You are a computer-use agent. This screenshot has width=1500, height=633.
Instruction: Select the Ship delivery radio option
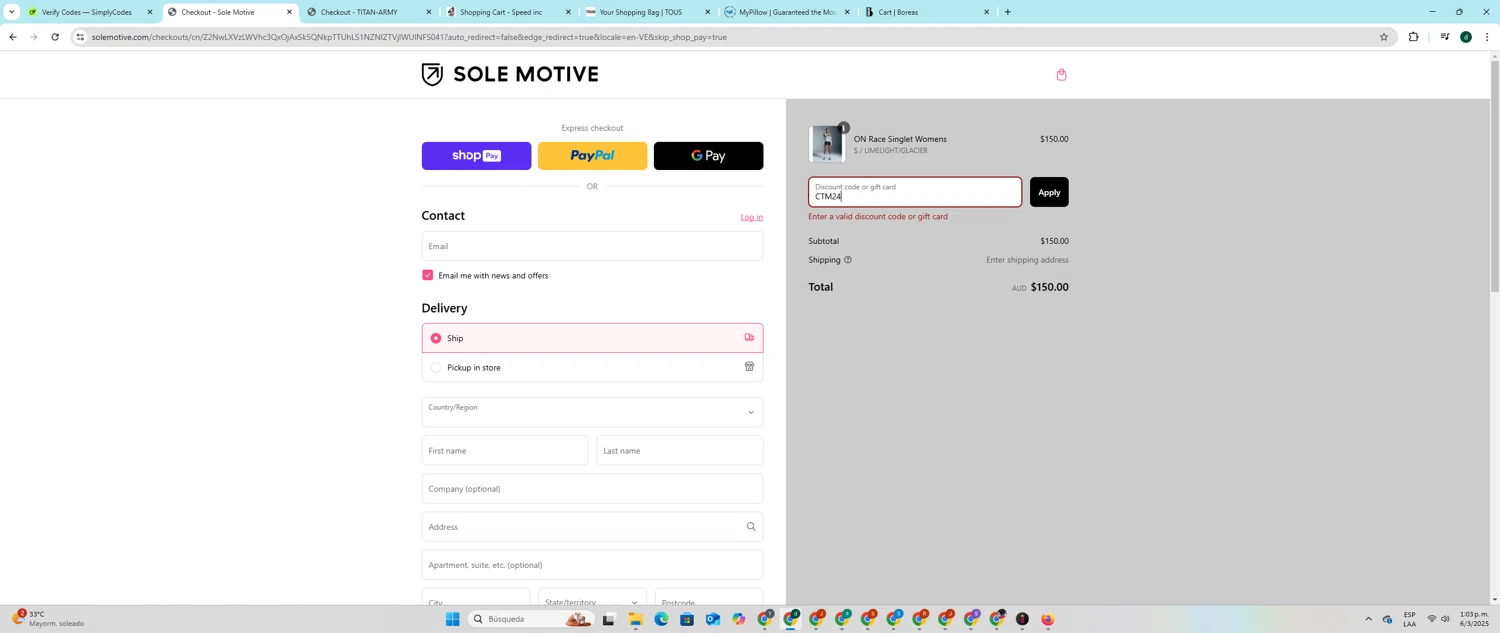436,338
